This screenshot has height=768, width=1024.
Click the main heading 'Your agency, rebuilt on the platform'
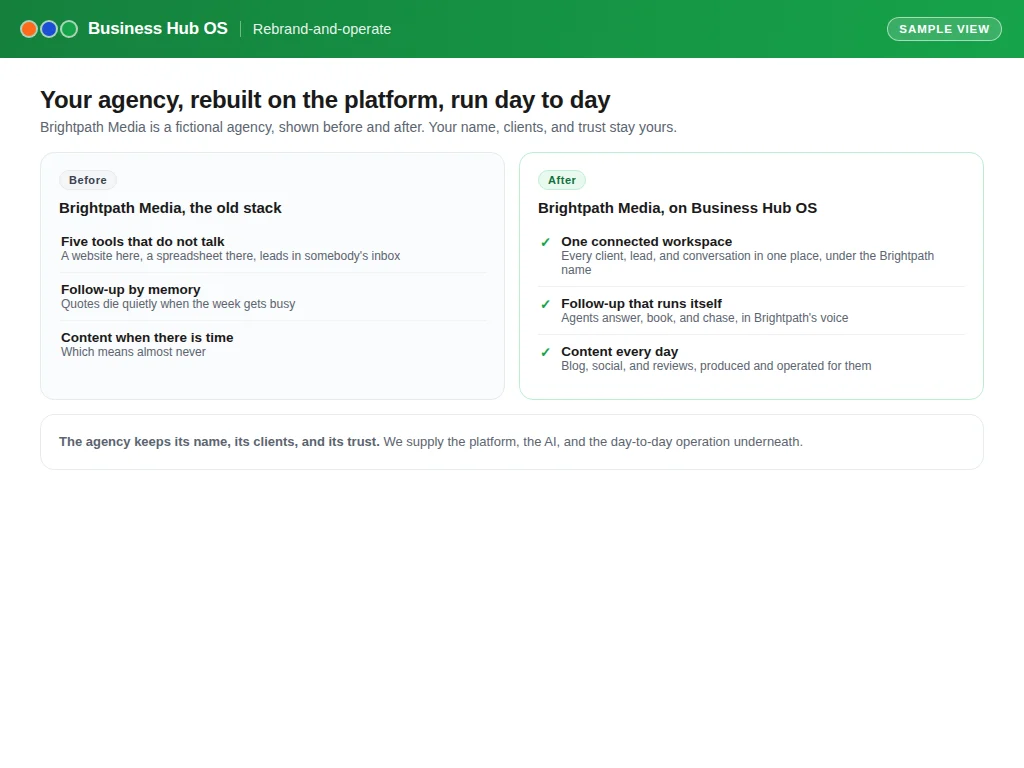[325, 100]
